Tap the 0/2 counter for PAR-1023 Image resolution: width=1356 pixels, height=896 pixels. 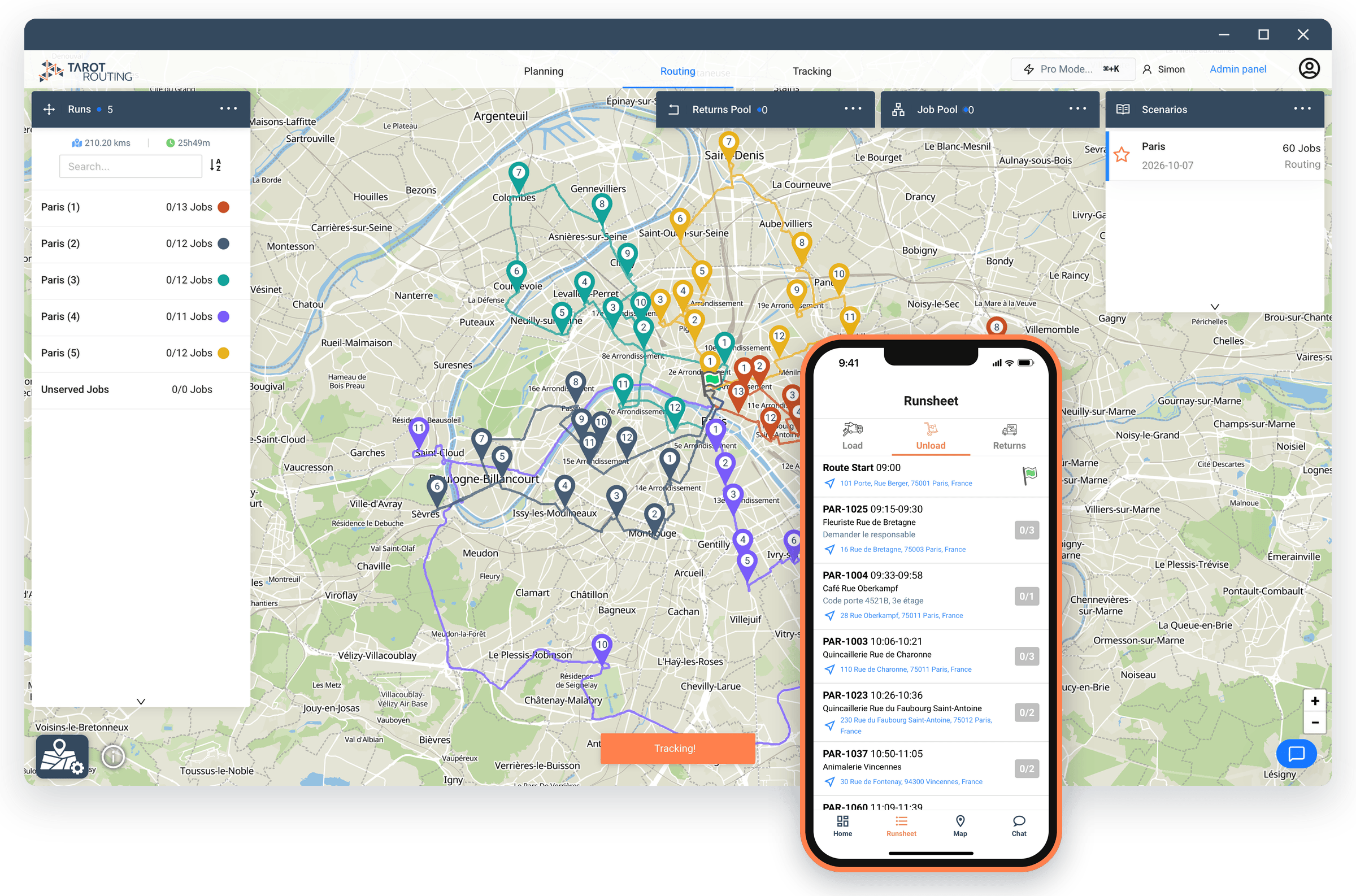(1027, 712)
